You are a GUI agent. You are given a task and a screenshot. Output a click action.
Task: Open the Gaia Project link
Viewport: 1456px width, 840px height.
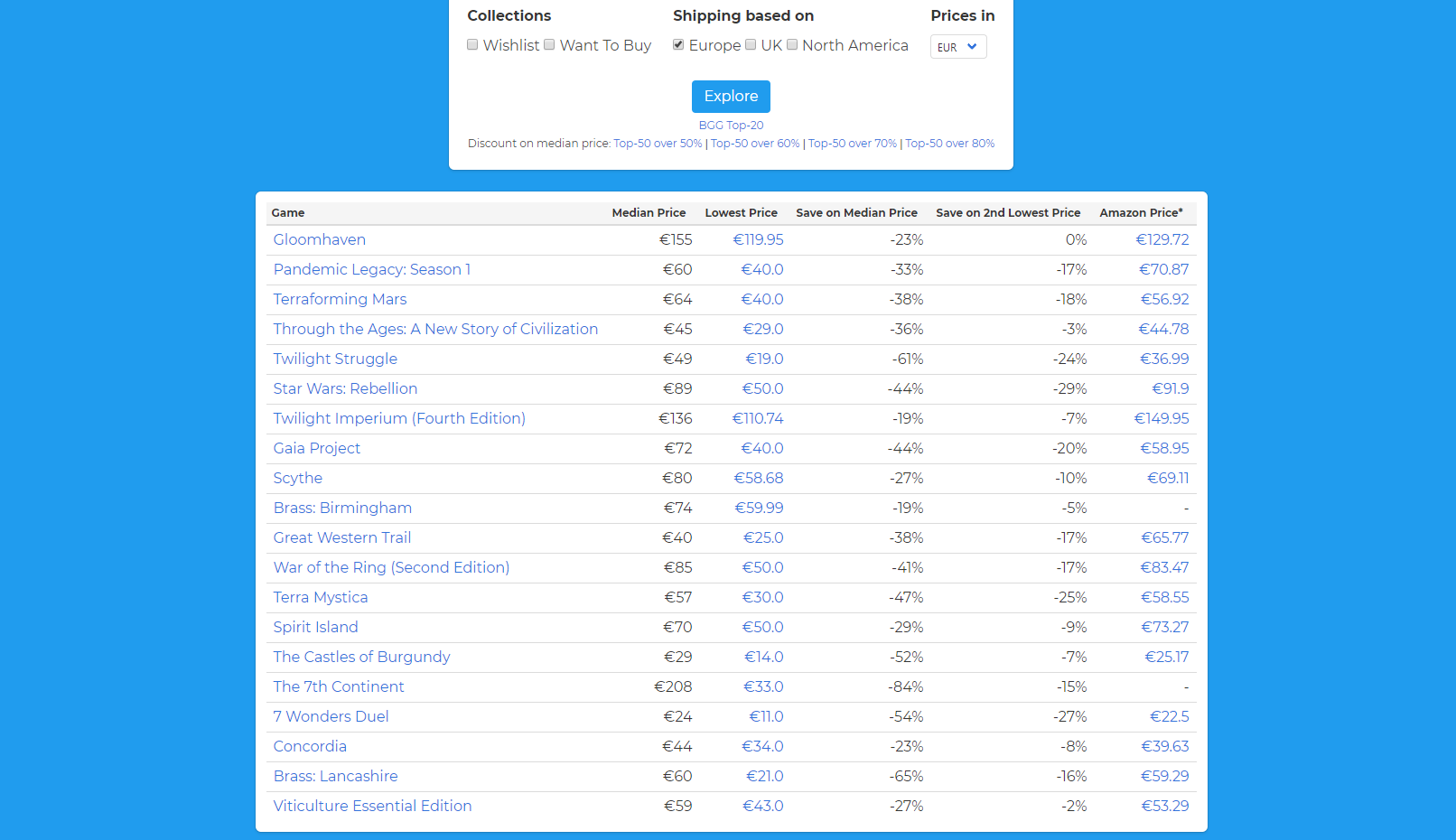pos(317,448)
